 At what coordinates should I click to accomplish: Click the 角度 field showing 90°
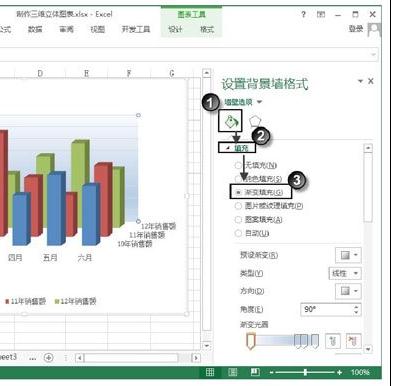(327, 309)
